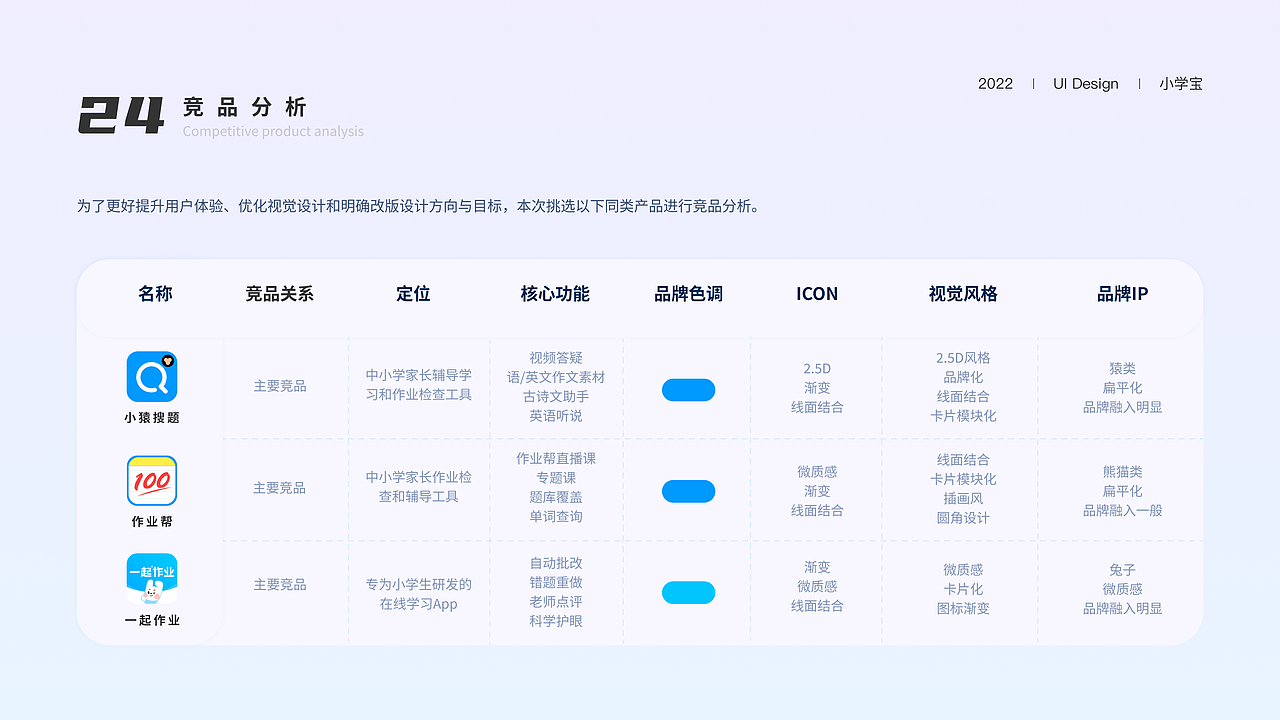The height and width of the screenshot is (720, 1280).
Task: Click the 品牌IP column header
Action: (x=1120, y=294)
